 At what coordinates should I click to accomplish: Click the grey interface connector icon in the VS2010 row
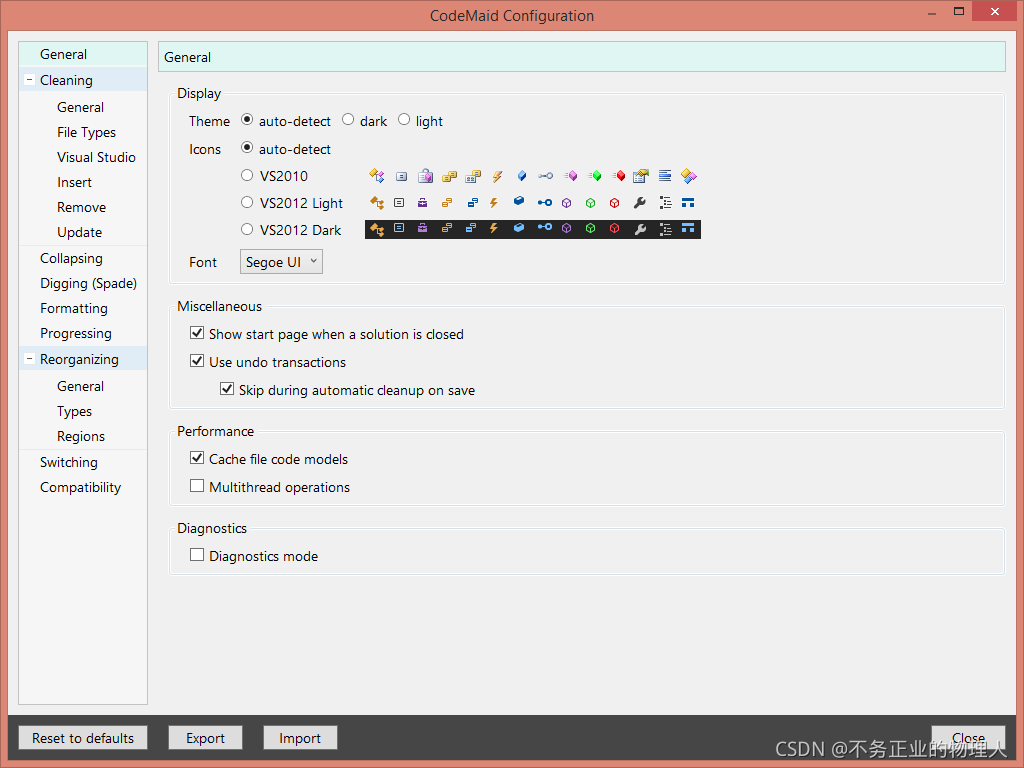tap(545, 176)
